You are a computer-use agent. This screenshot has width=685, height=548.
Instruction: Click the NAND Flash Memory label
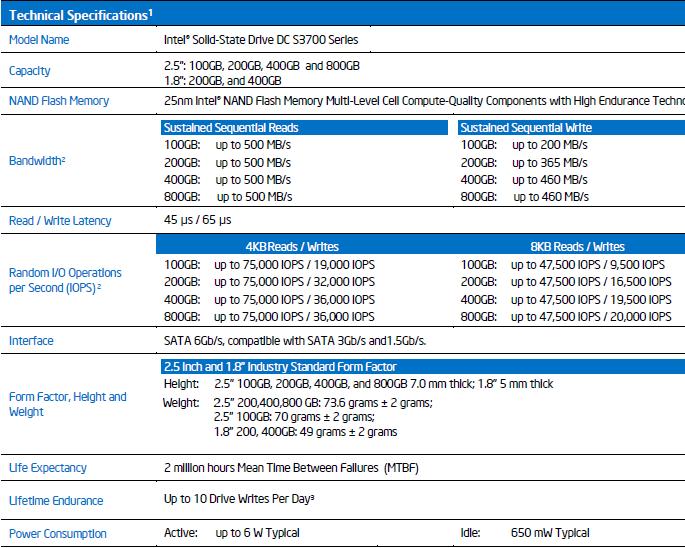tap(59, 101)
